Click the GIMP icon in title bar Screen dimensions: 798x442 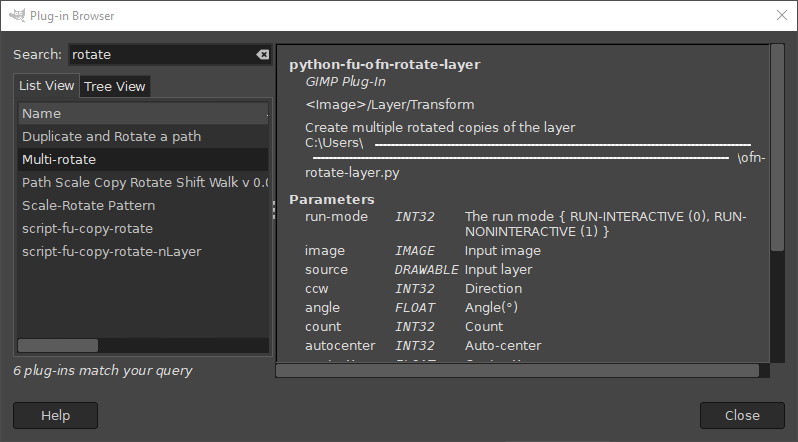(x=14, y=14)
